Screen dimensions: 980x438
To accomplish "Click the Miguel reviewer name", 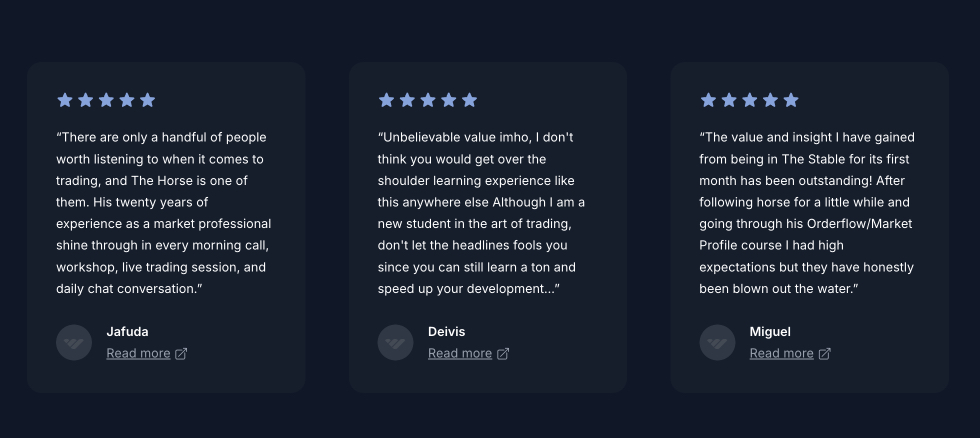I will point(770,332).
